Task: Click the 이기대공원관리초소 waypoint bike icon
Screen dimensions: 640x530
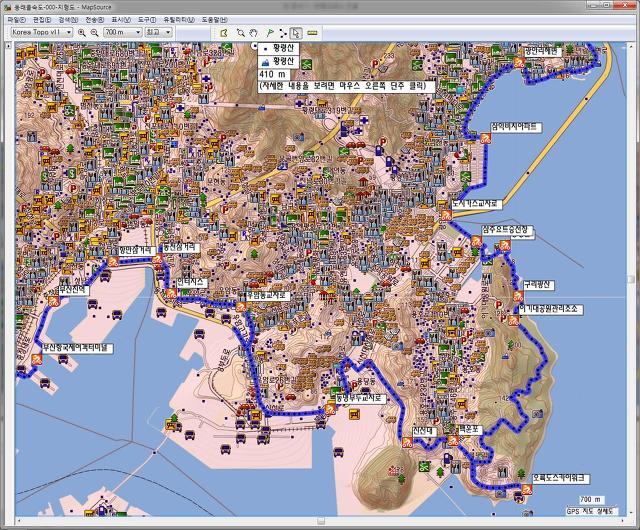Action: pos(513,320)
